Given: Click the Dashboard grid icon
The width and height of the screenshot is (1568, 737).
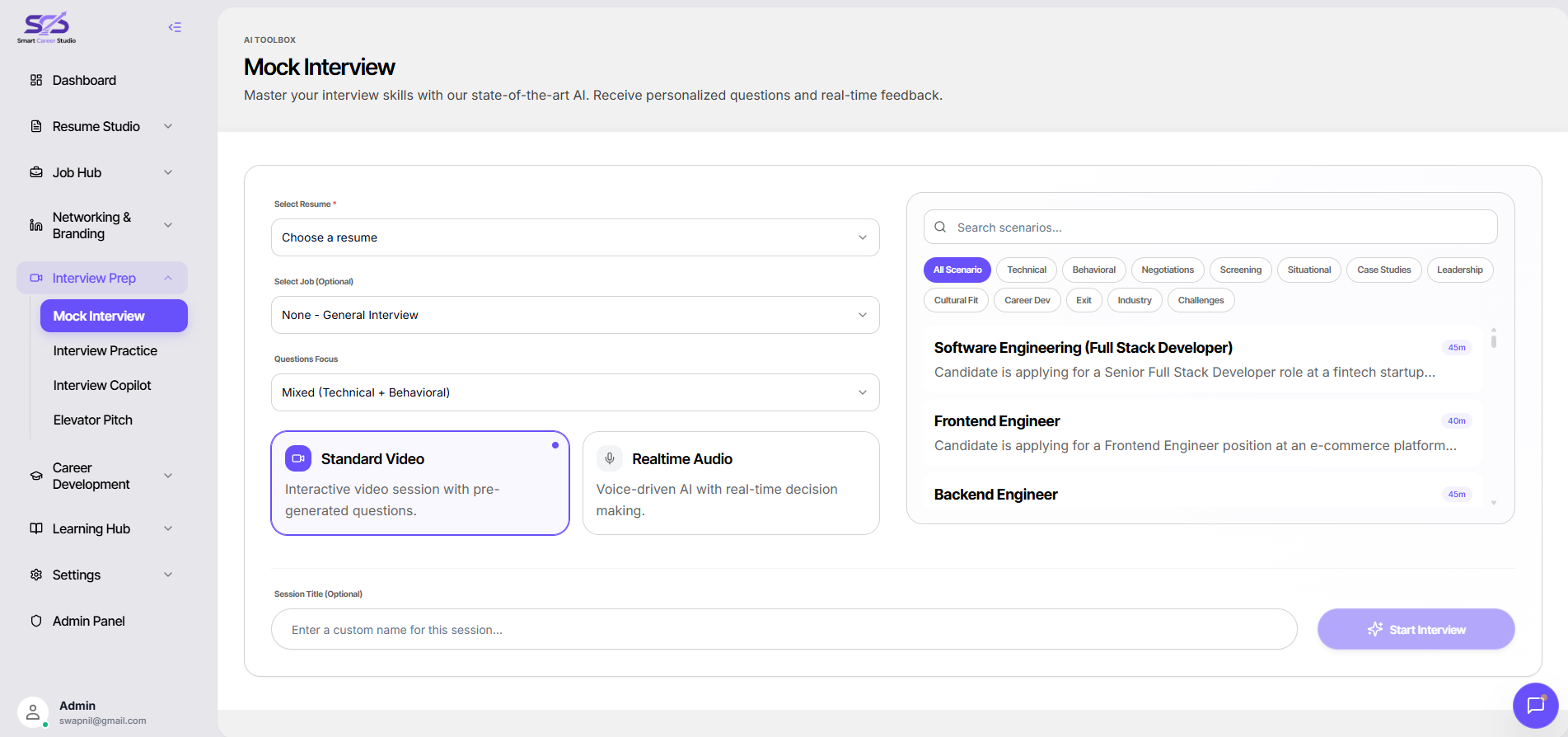Looking at the screenshot, I should point(36,80).
